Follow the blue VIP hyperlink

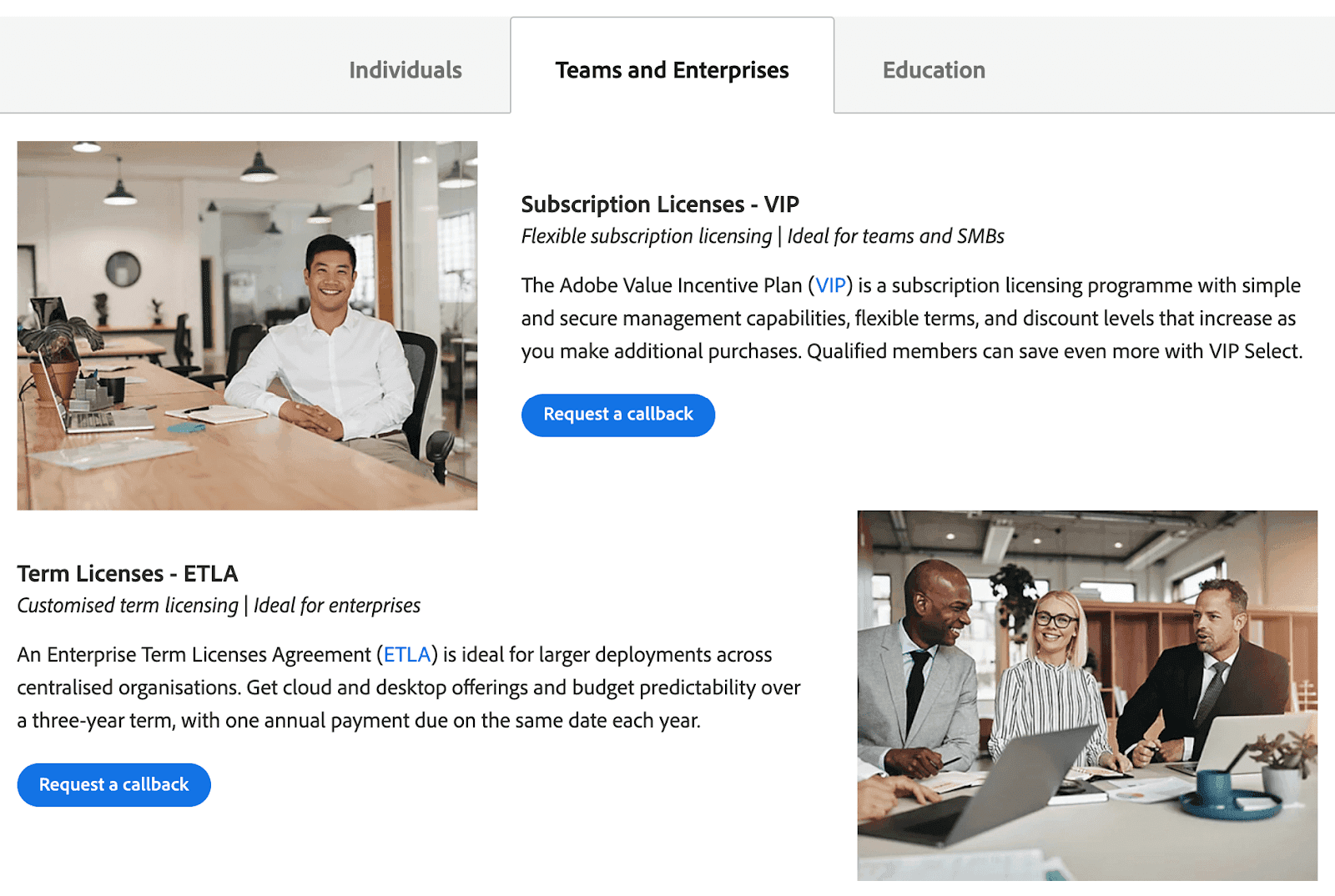click(830, 286)
